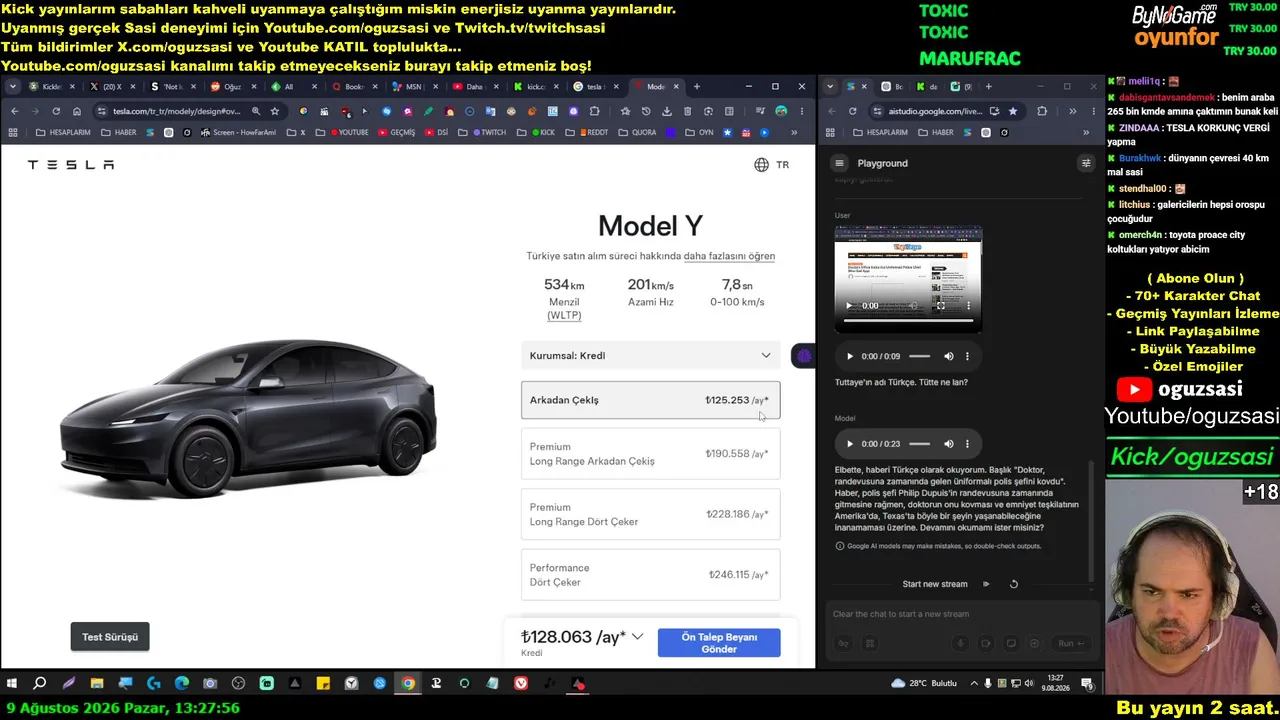Image resolution: width=1280 pixels, height=720 pixels.
Task: Click the Model Y car image
Action: point(248,420)
